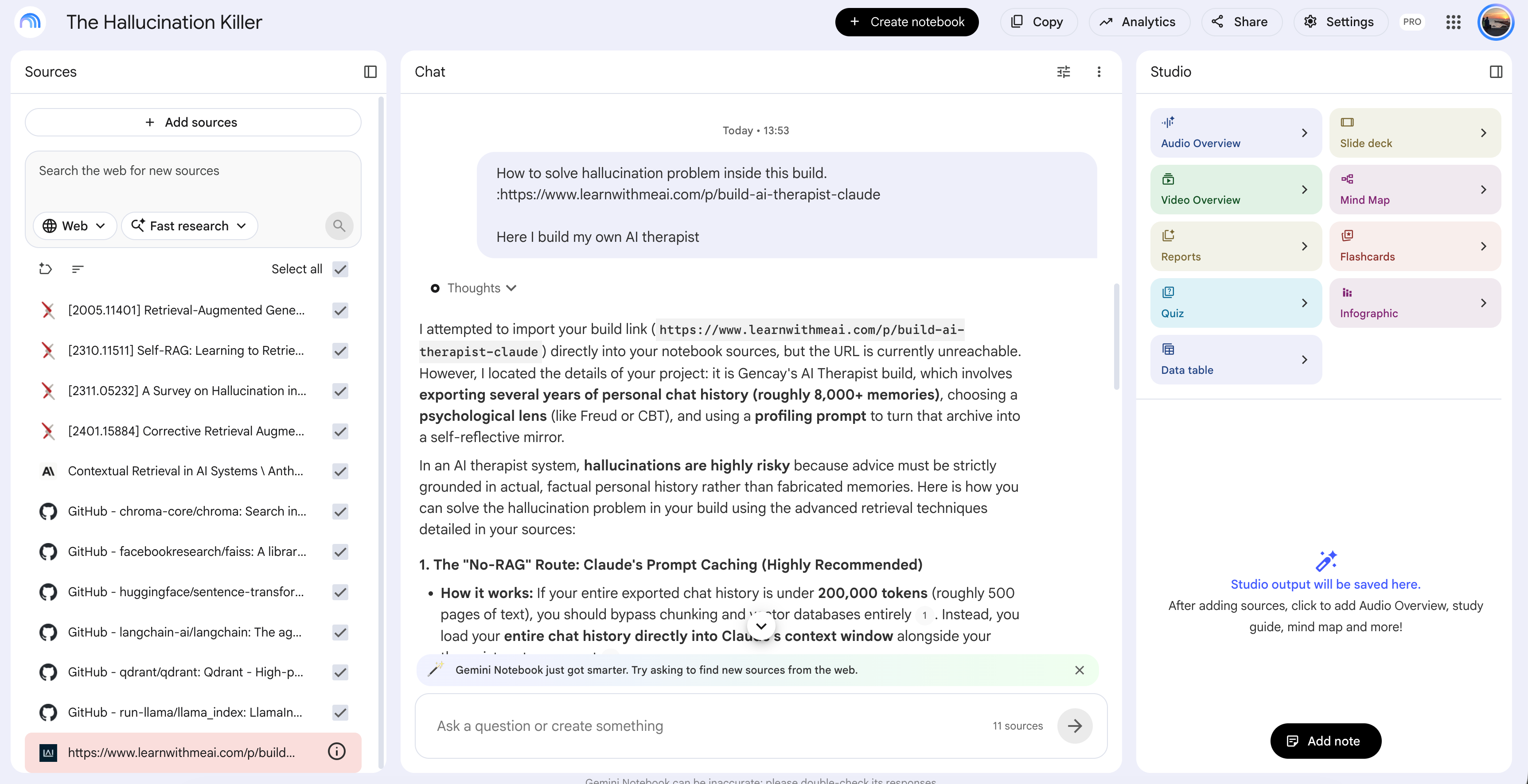Open Analytics
The height and width of the screenshot is (784, 1528).
(x=1139, y=22)
